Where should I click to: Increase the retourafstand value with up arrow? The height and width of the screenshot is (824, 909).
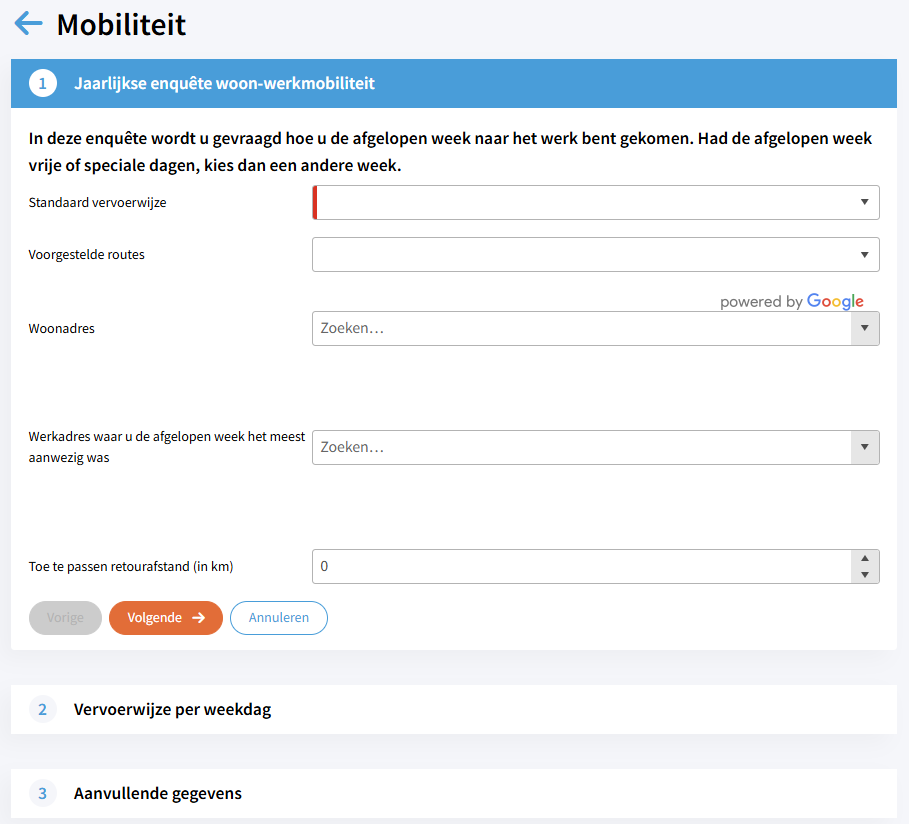point(864,558)
